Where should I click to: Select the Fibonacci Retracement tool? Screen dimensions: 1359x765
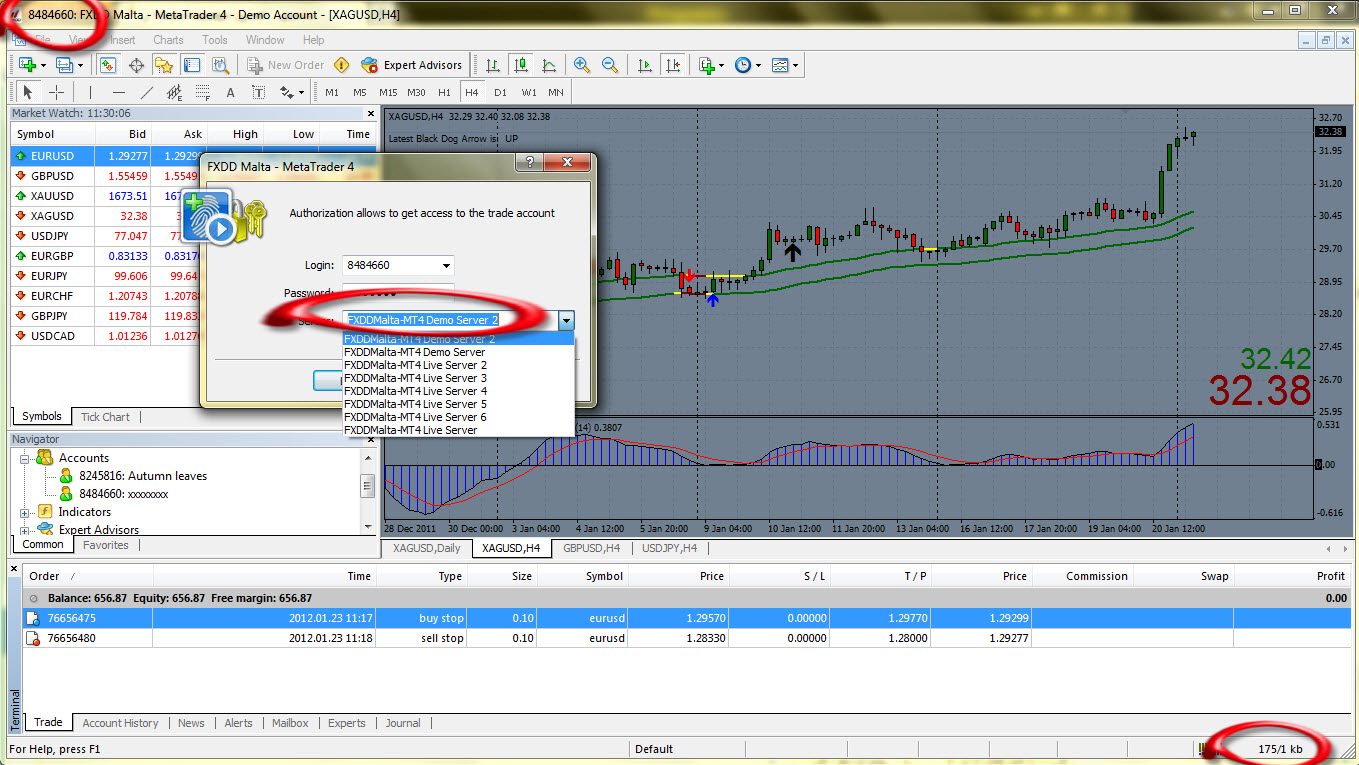(202, 92)
